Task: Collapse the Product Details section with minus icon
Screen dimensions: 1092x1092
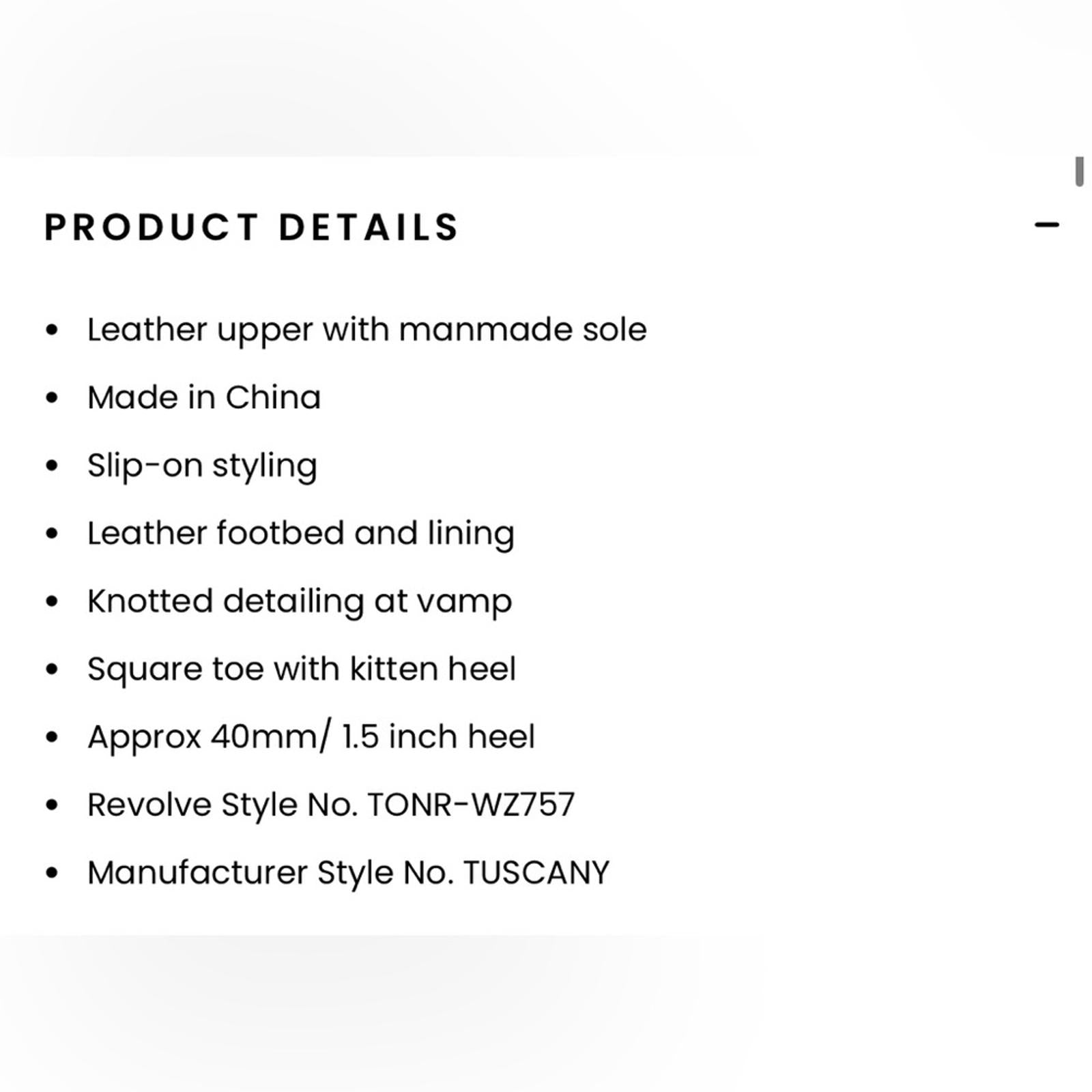Action: tap(1046, 225)
